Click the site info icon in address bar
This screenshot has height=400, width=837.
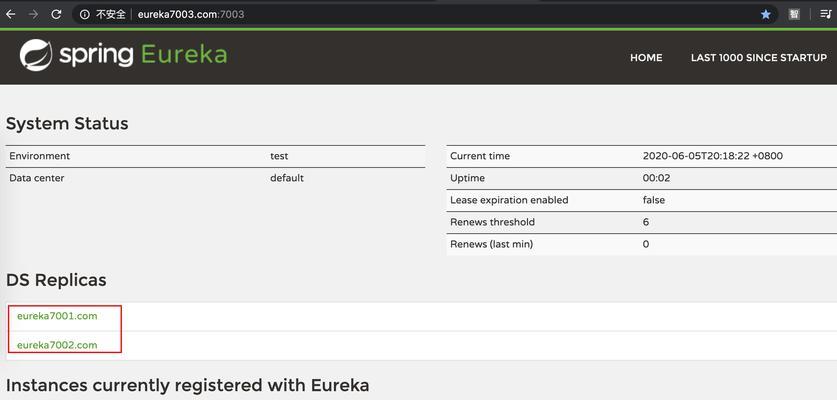tap(84, 14)
